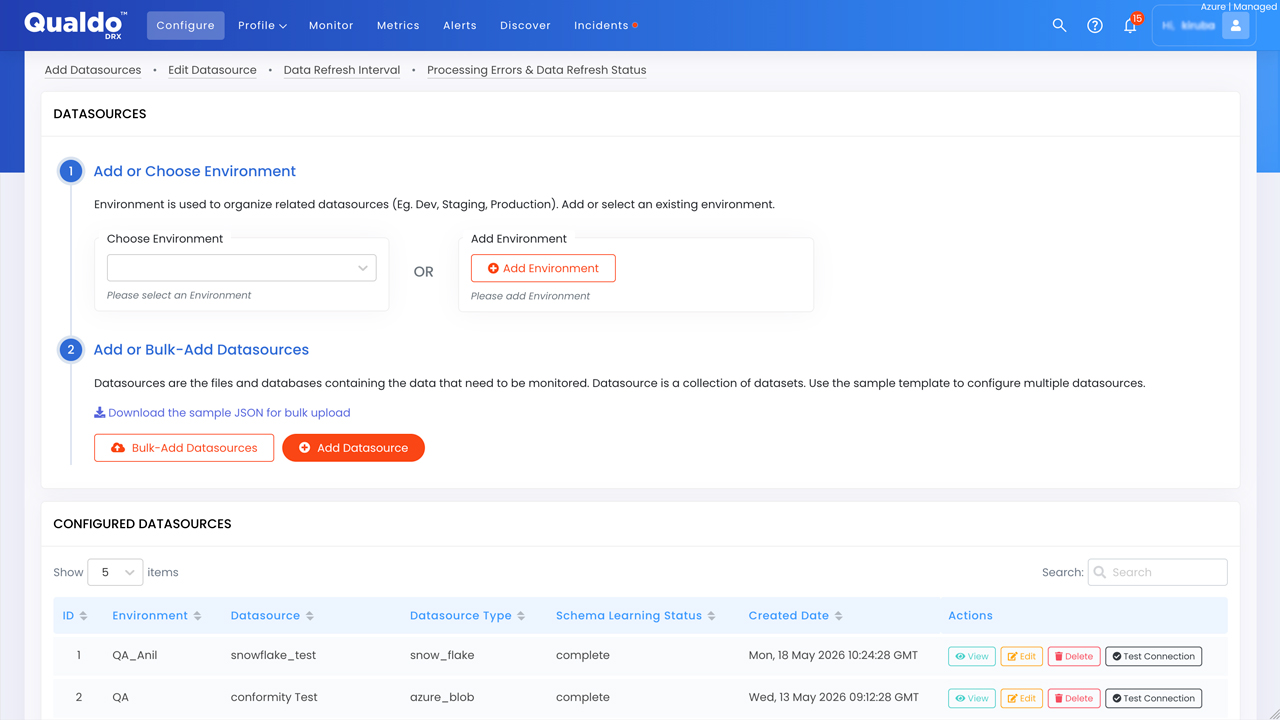Open the Choose Environment dropdown
The height and width of the screenshot is (720, 1280).
(x=242, y=268)
